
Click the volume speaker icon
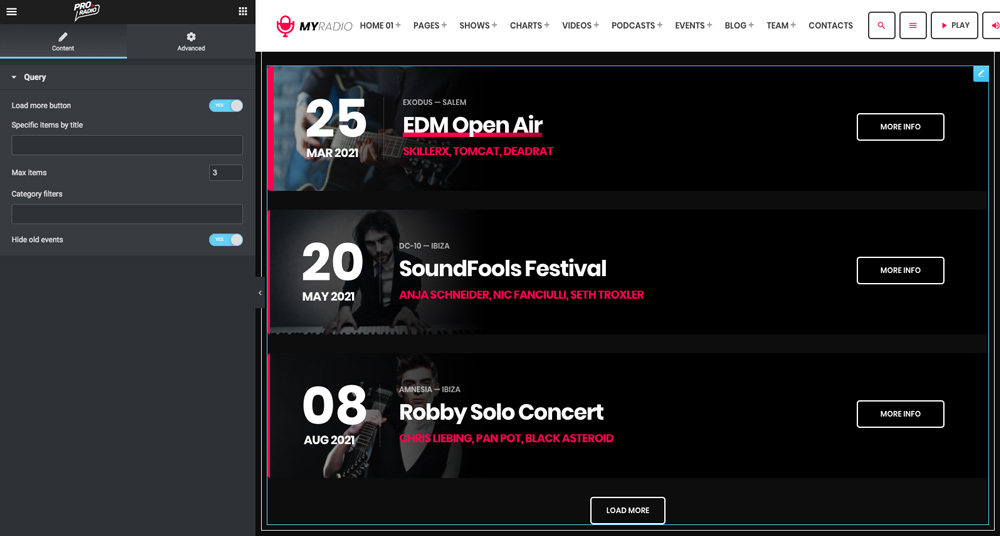pyautogui.click(x=993, y=26)
